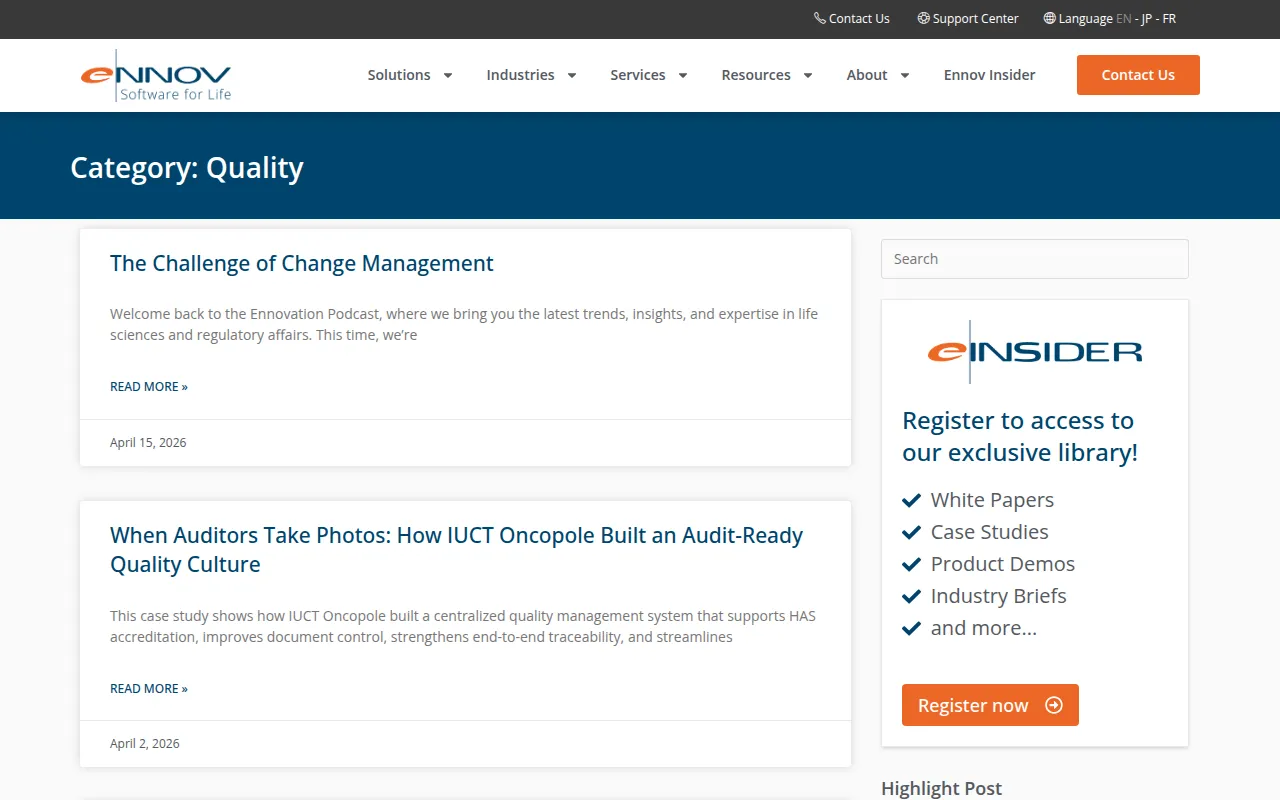Click the checkmark beside and more…
The height and width of the screenshot is (800, 1280).
tap(911, 628)
